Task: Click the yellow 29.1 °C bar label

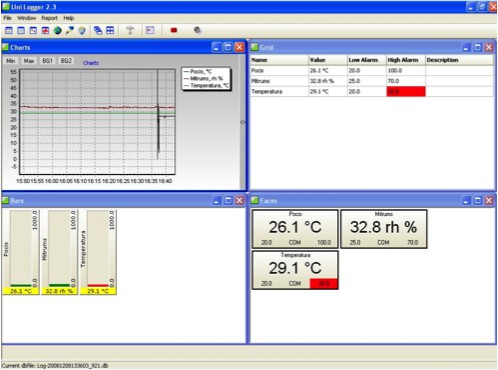Action: point(98,291)
